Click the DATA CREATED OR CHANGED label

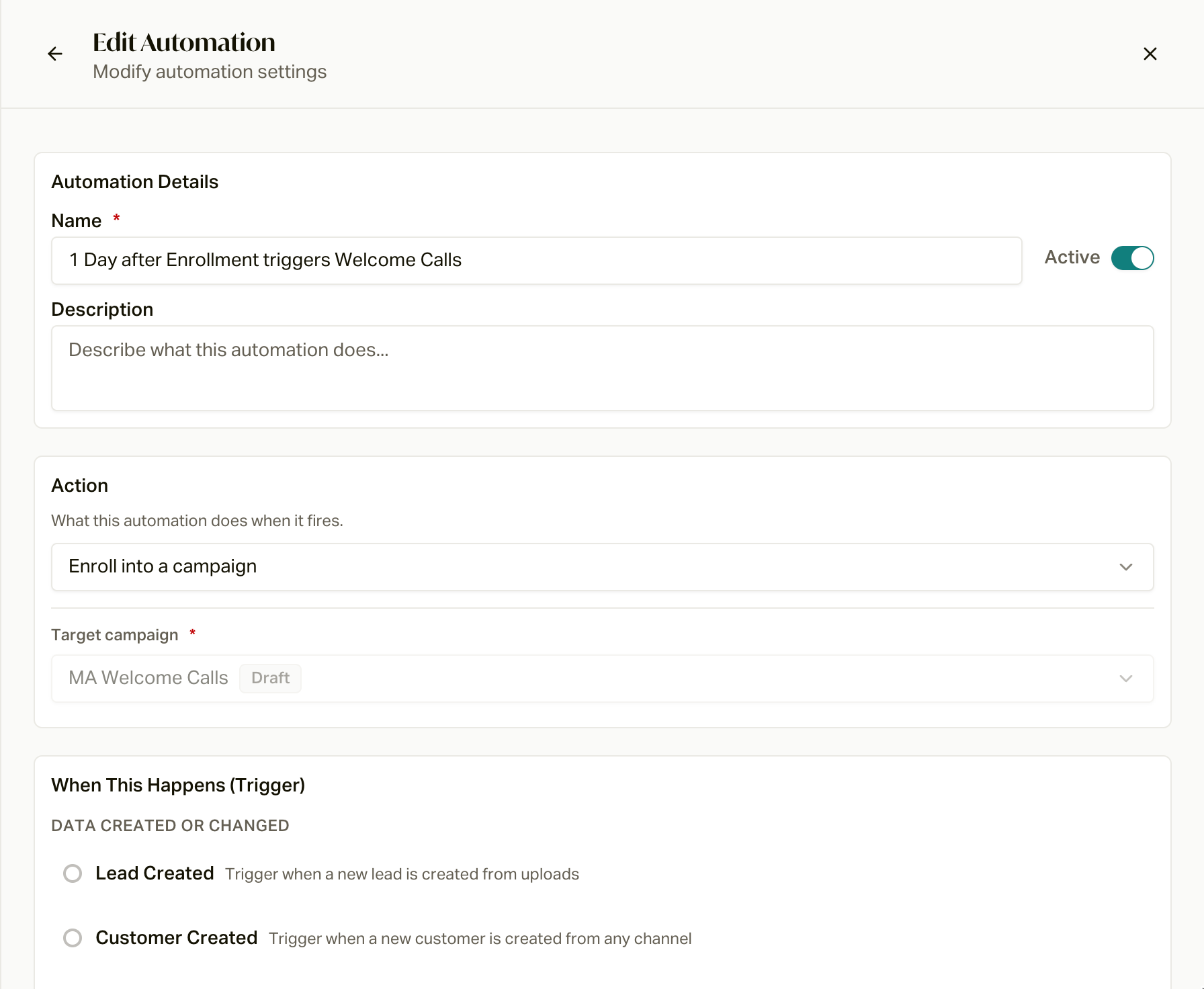pos(170,826)
